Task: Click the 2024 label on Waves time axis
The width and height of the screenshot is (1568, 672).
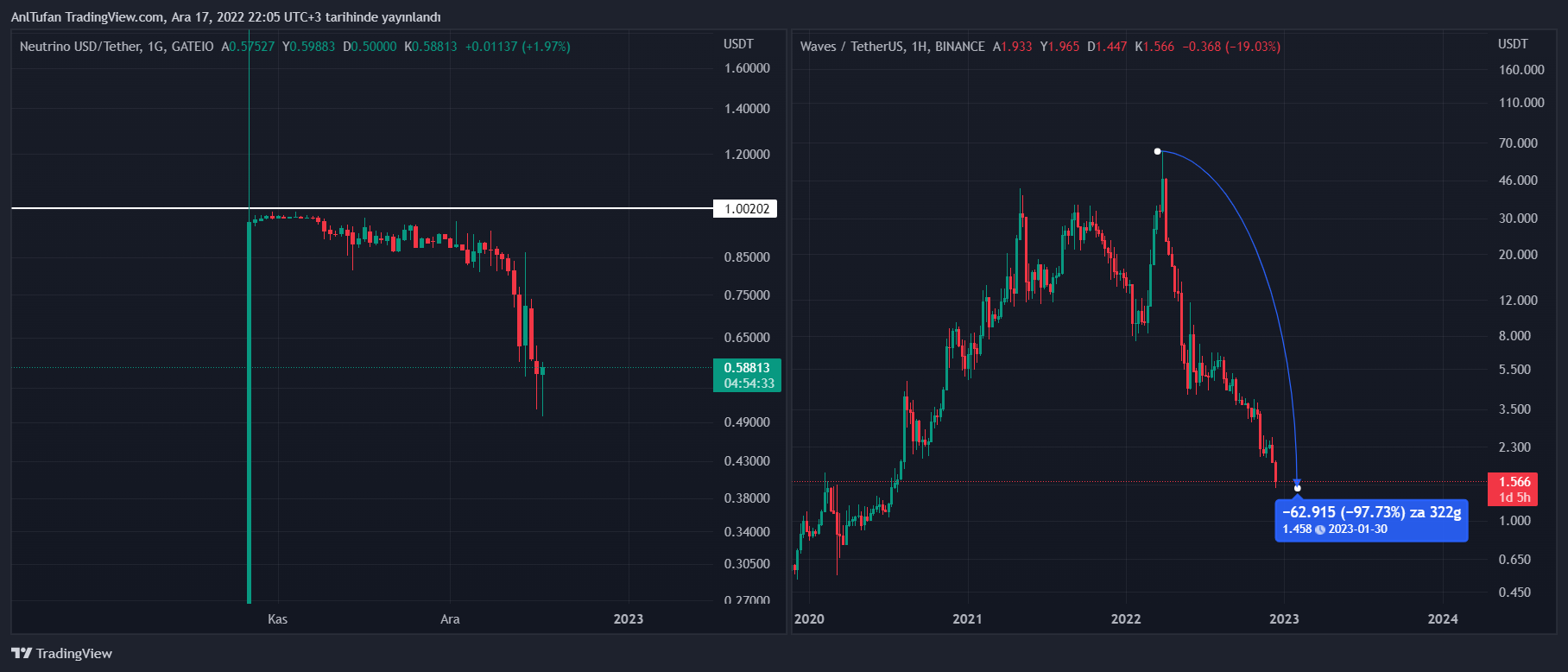Action: 1442,618
